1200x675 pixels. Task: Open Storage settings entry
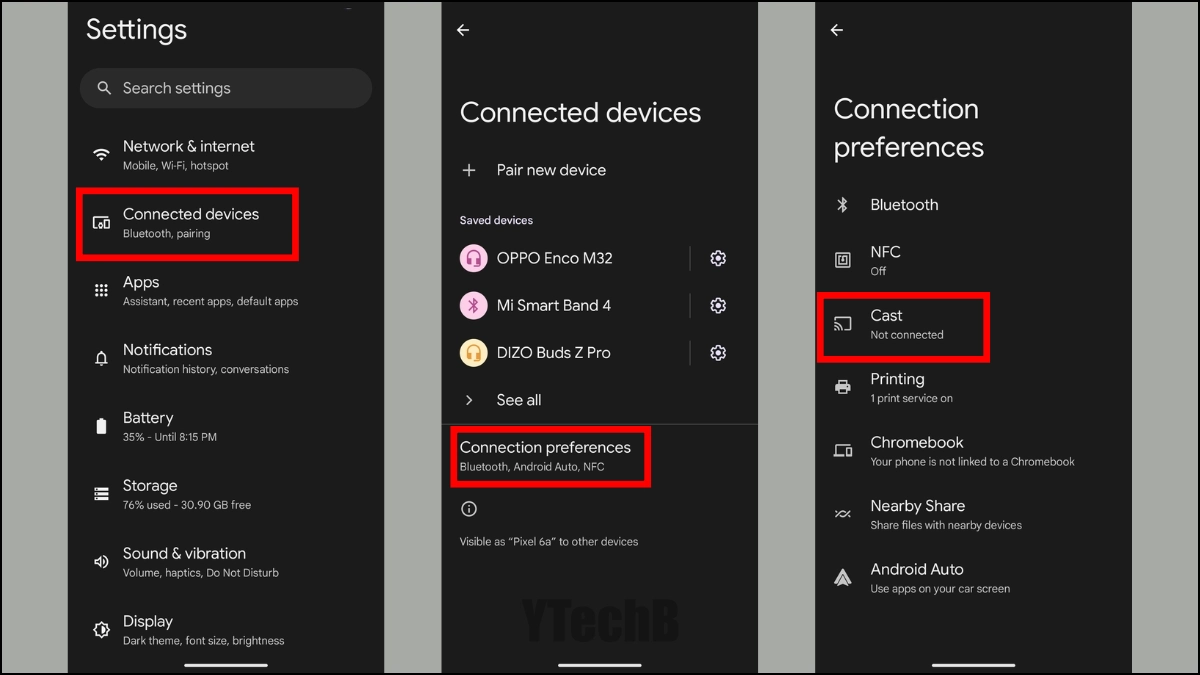tap(226, 494)
